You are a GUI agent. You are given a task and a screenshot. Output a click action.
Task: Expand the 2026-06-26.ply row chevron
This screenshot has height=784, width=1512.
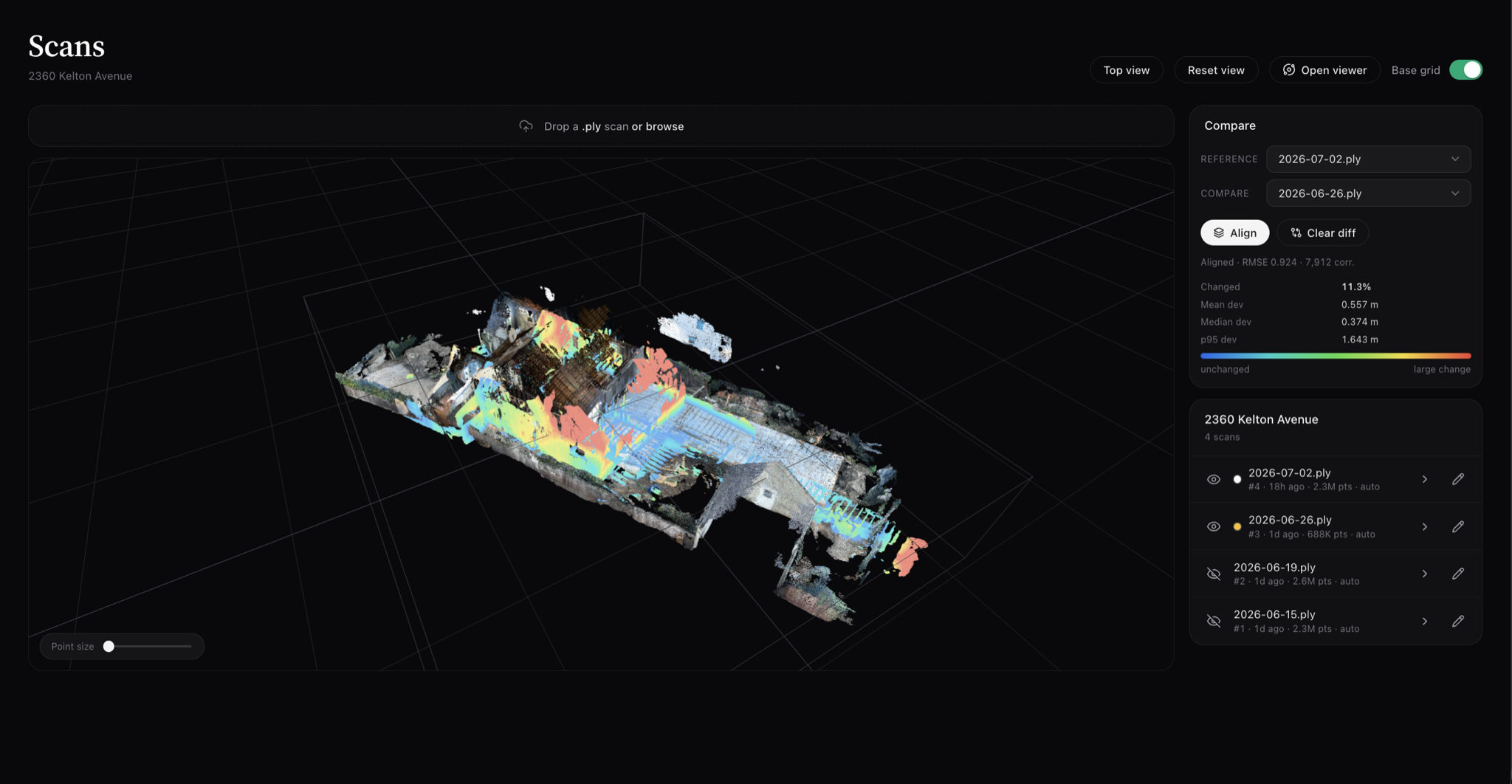pos(1424,526)
